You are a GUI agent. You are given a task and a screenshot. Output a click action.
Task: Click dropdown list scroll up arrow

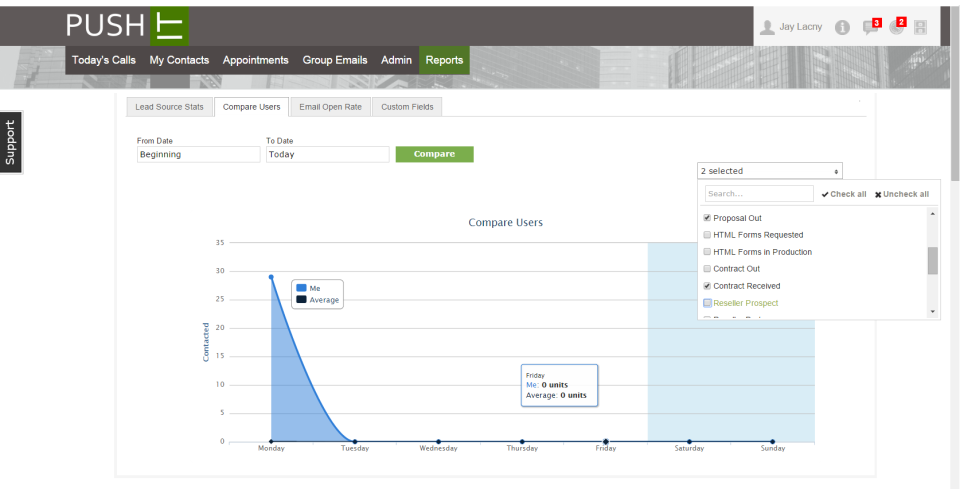(932, 214)
